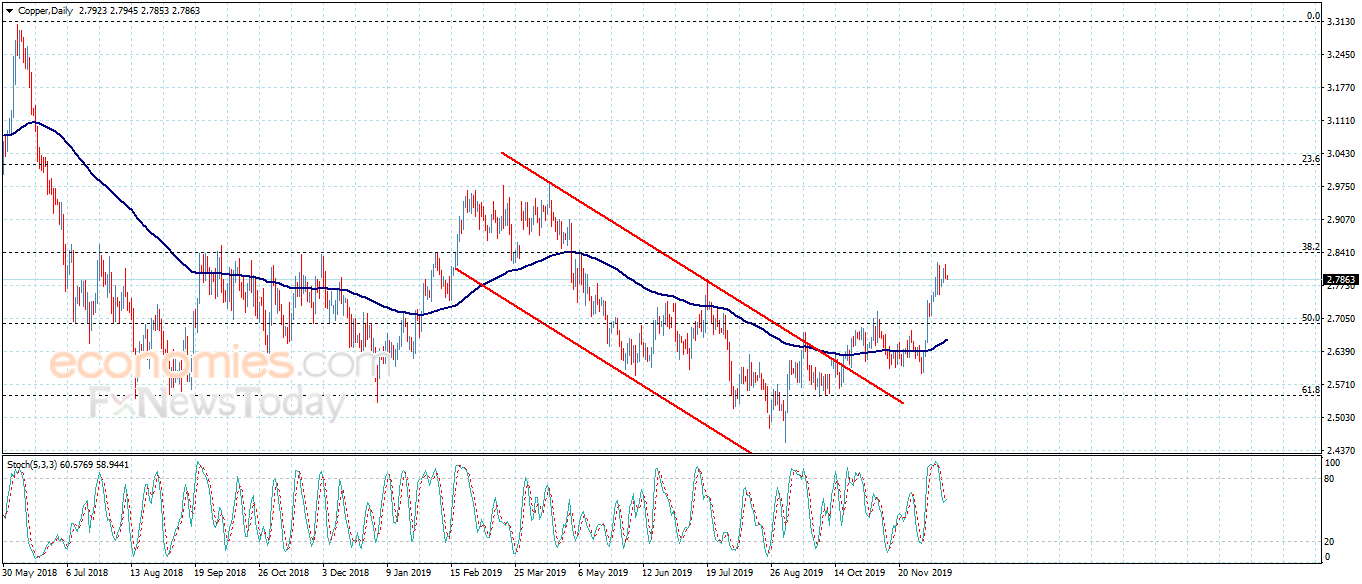Screen dimensions: 1362x584
Task: Click the 2.7923 open price value
Action: (x=93, y=9)
